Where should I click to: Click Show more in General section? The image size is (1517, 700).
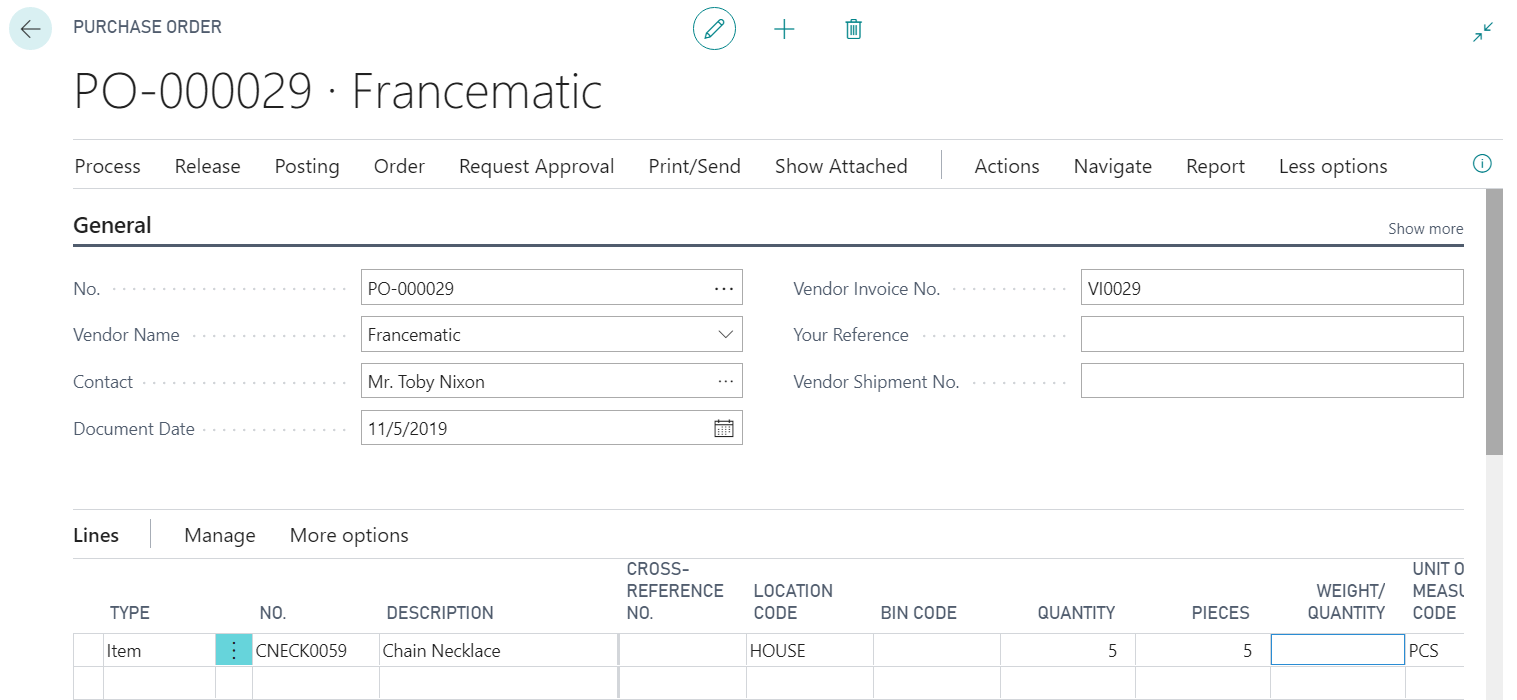pyautogui.click(x=1425, y=229)
